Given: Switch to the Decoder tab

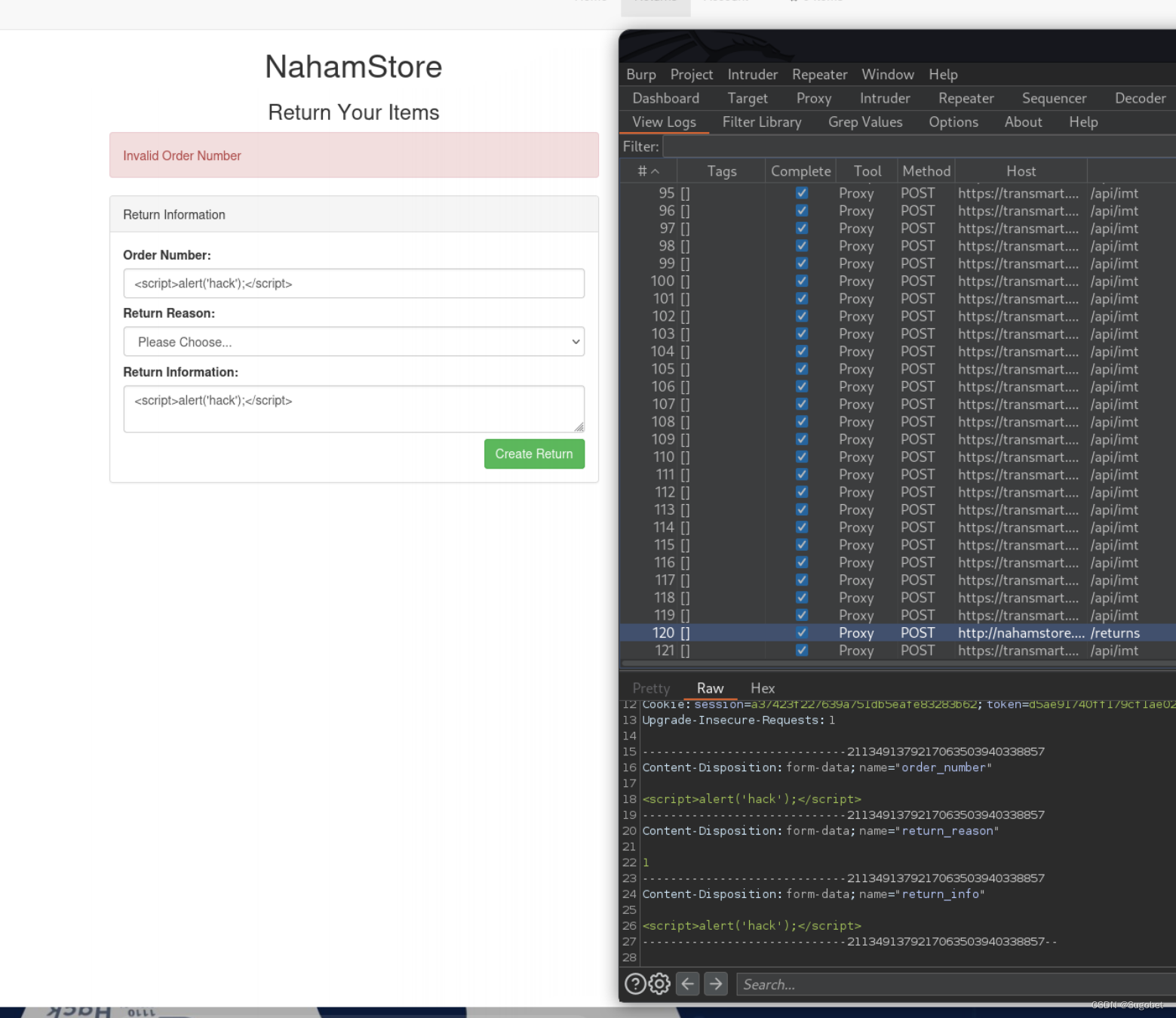Looking at the screenshot, I should coord(1140,98).
